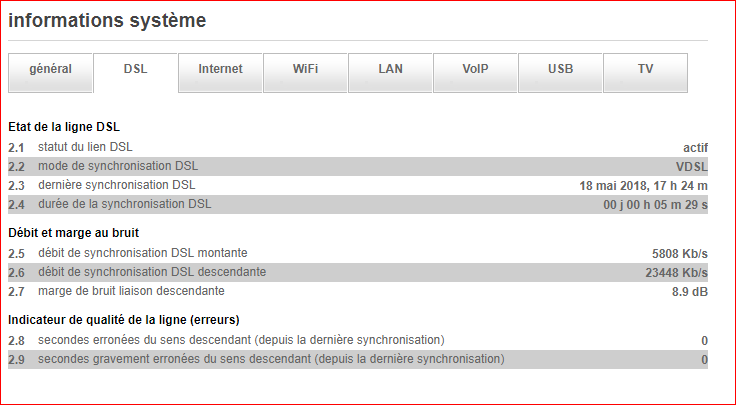This screenshot has width=736, height=405.
Task: Select the DSL tab
Action: (135, 70)
